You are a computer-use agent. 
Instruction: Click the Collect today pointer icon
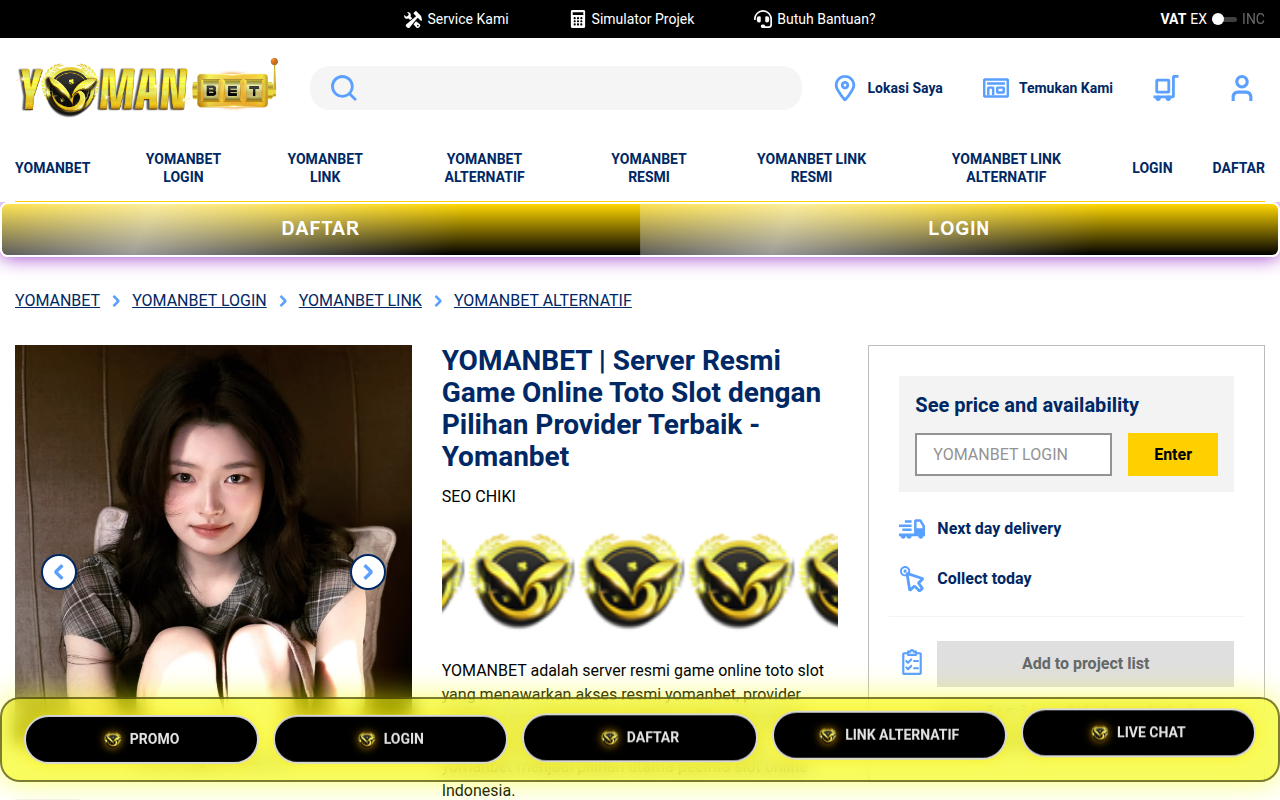[x=912, y=579]
